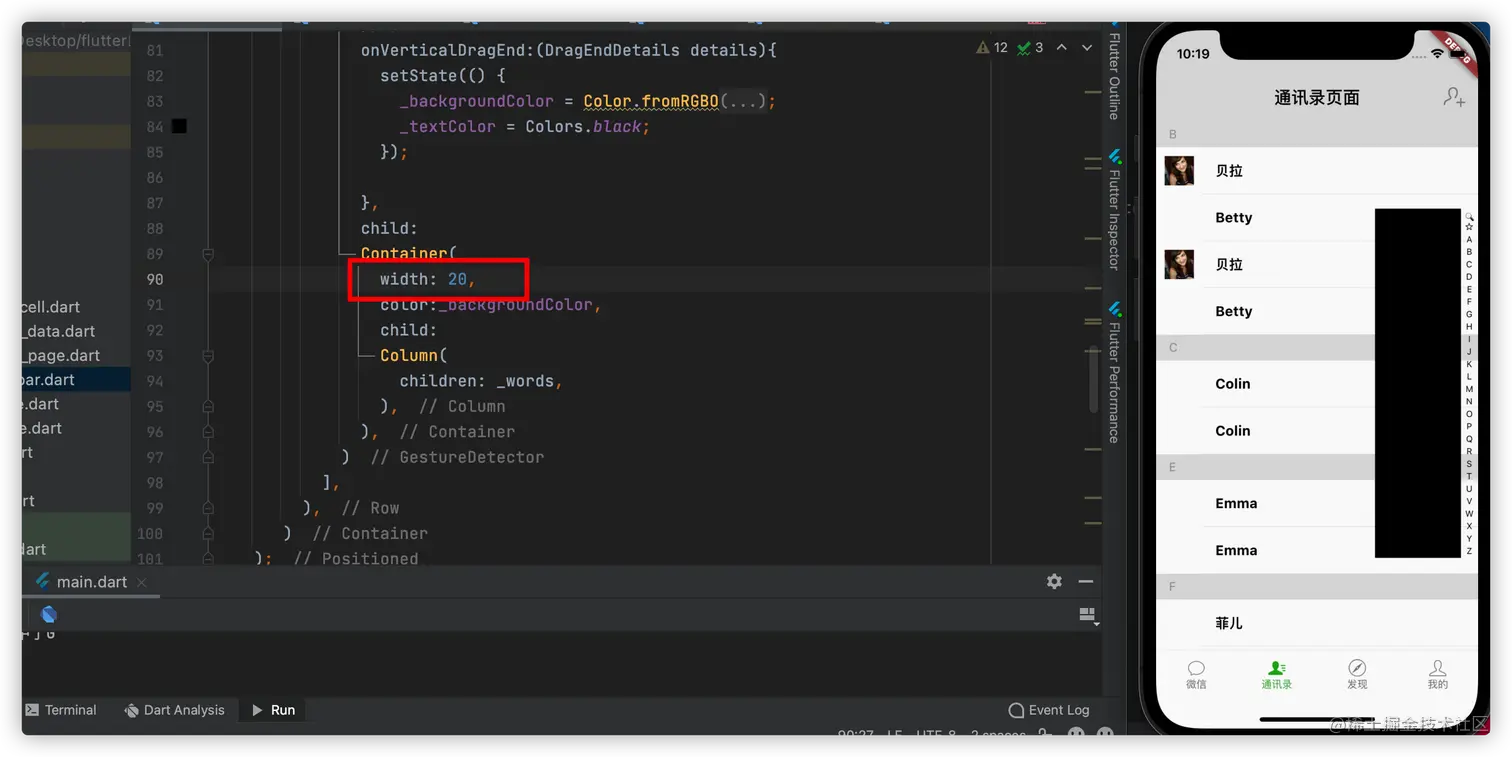Toggle the fold marker on line 89
This screenshot has width=1512, height=757.
pos(208,254)
